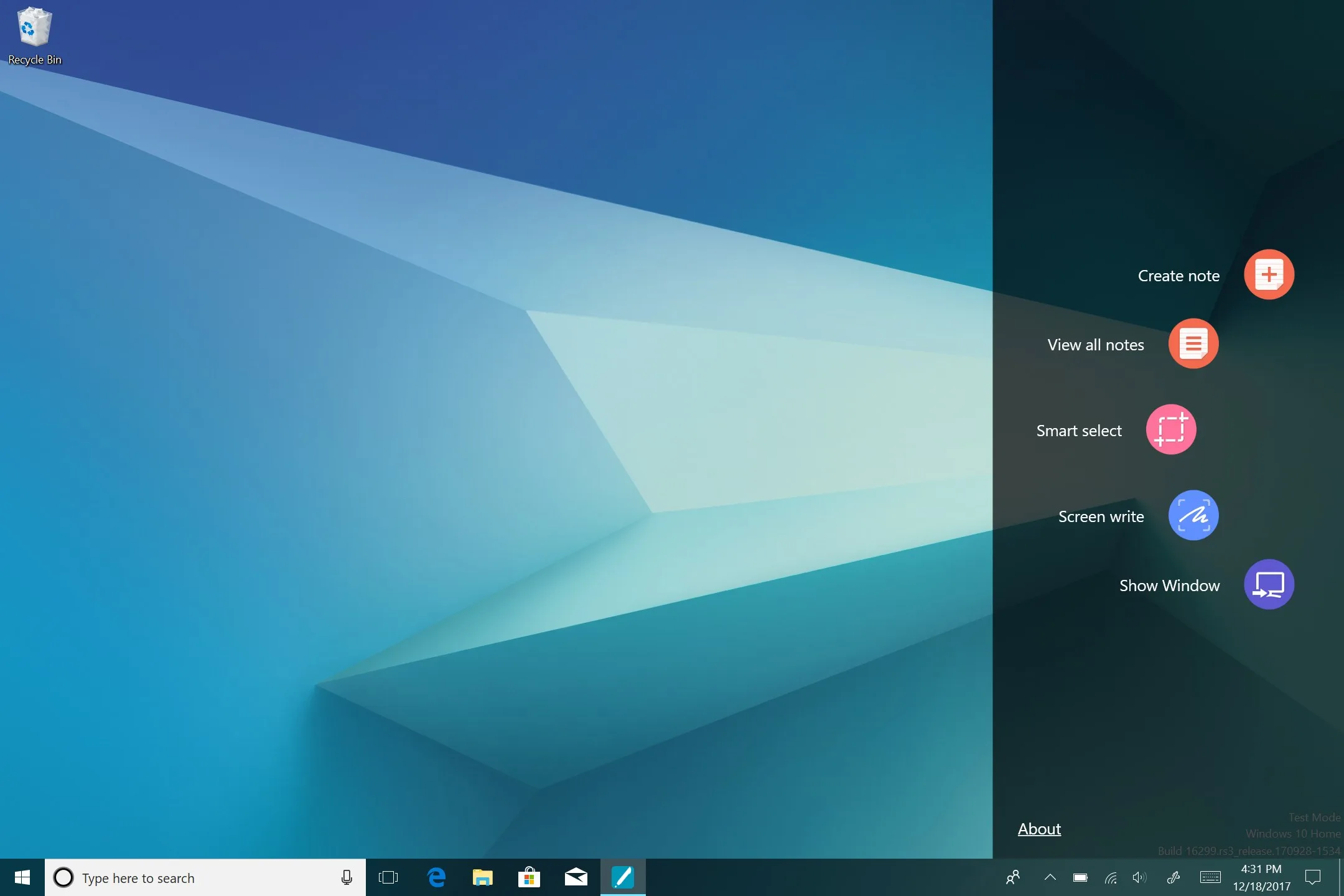
Task: Open Task View from the taskbar
Action: pyautogui.click(x=388, y=877)
